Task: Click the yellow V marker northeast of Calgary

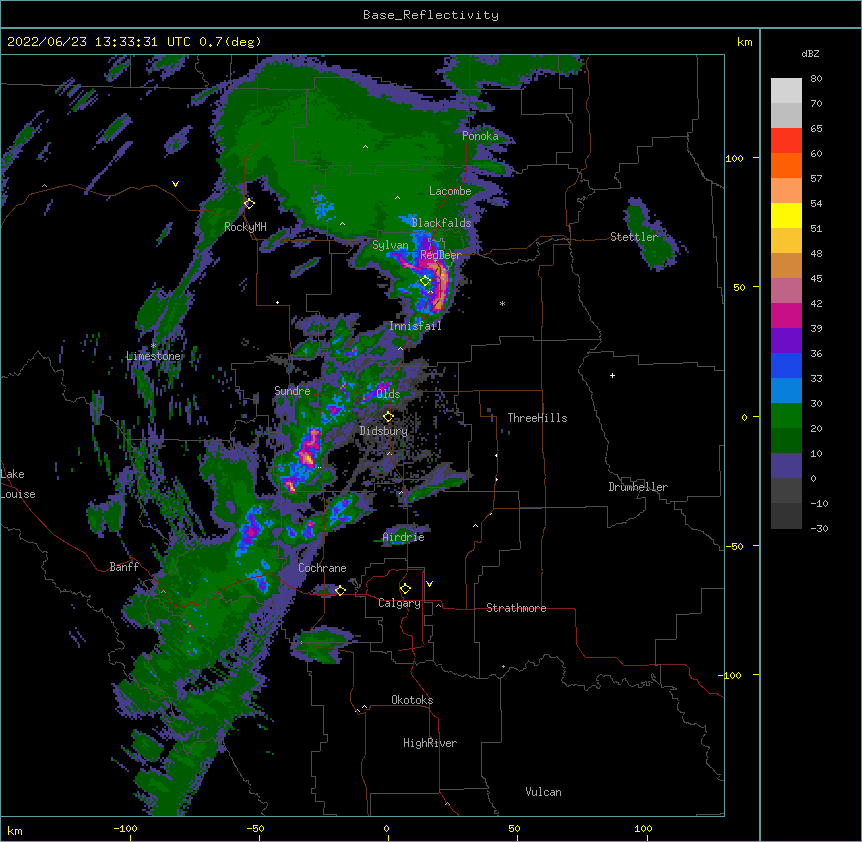Action: (x=429, y=584)
